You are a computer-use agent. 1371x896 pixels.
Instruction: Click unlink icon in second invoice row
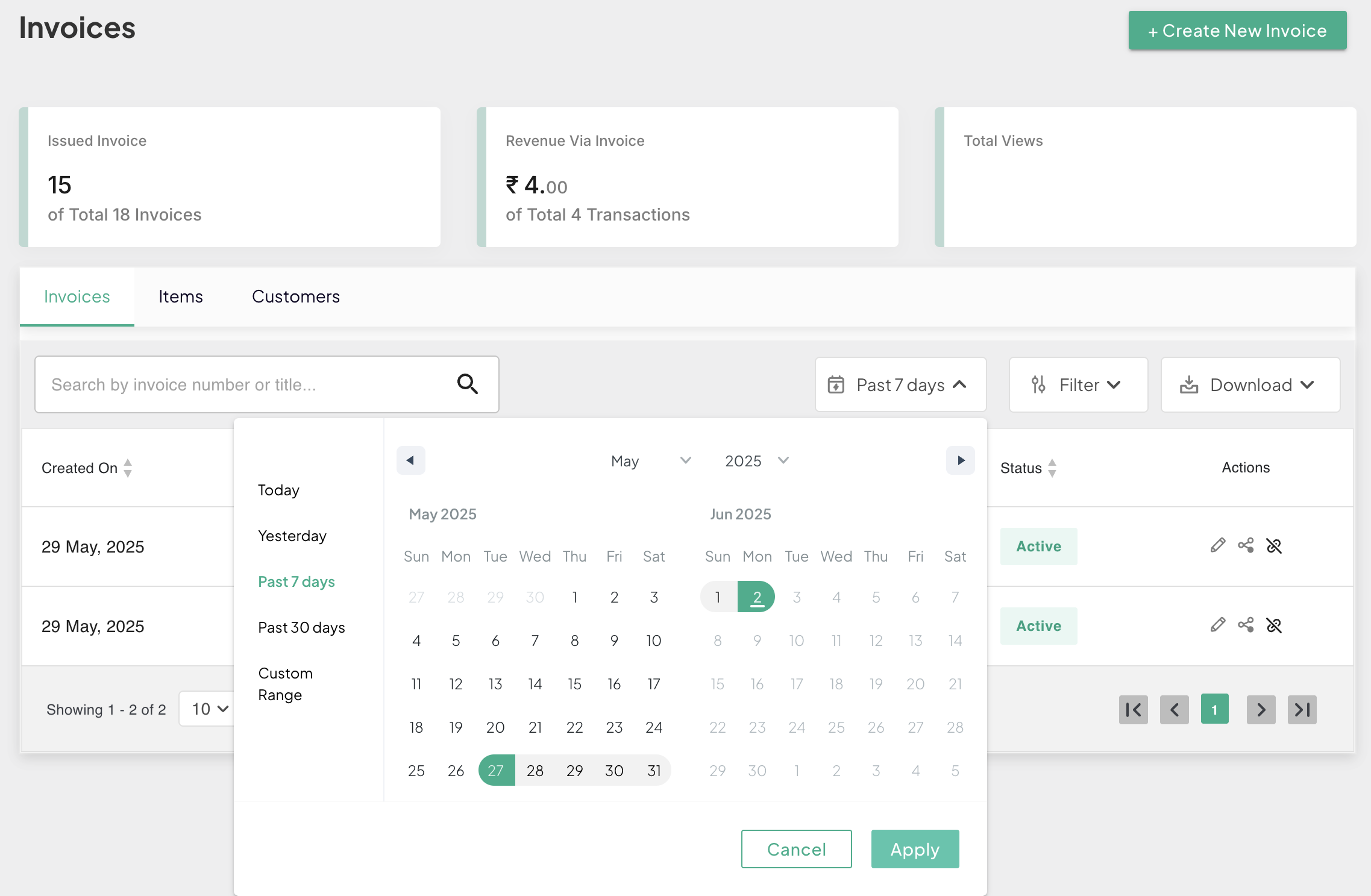1274,625
